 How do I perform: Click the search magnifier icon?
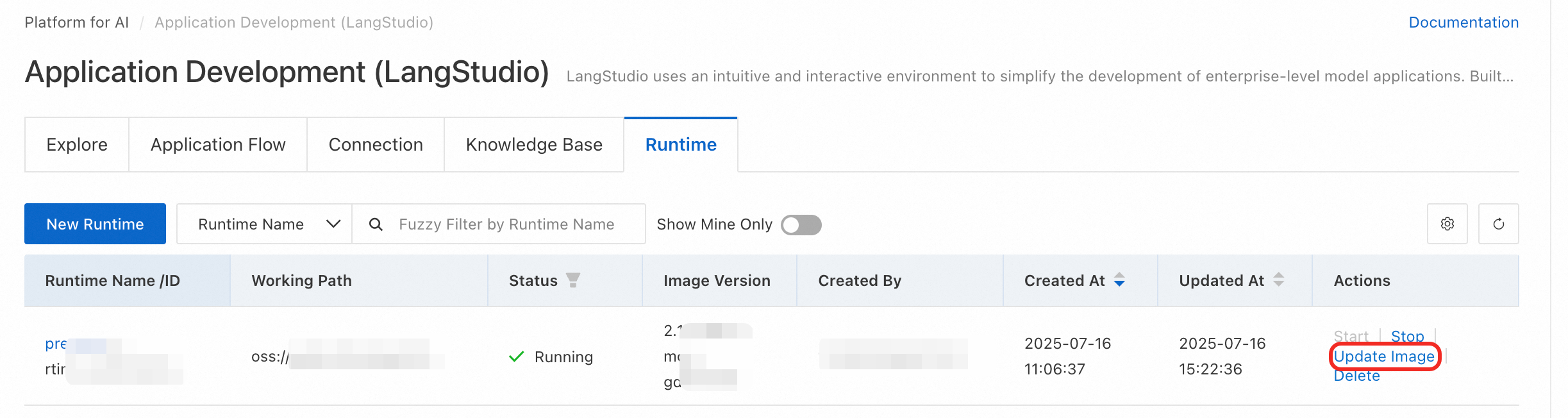click(376, 224)
